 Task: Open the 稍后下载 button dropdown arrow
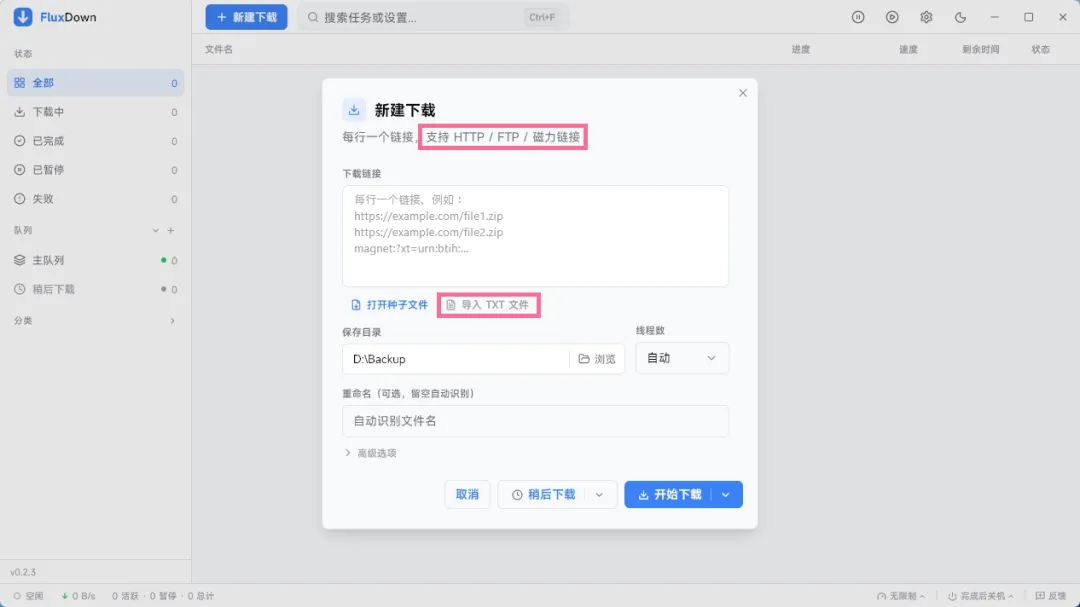[x=599, y=494]
